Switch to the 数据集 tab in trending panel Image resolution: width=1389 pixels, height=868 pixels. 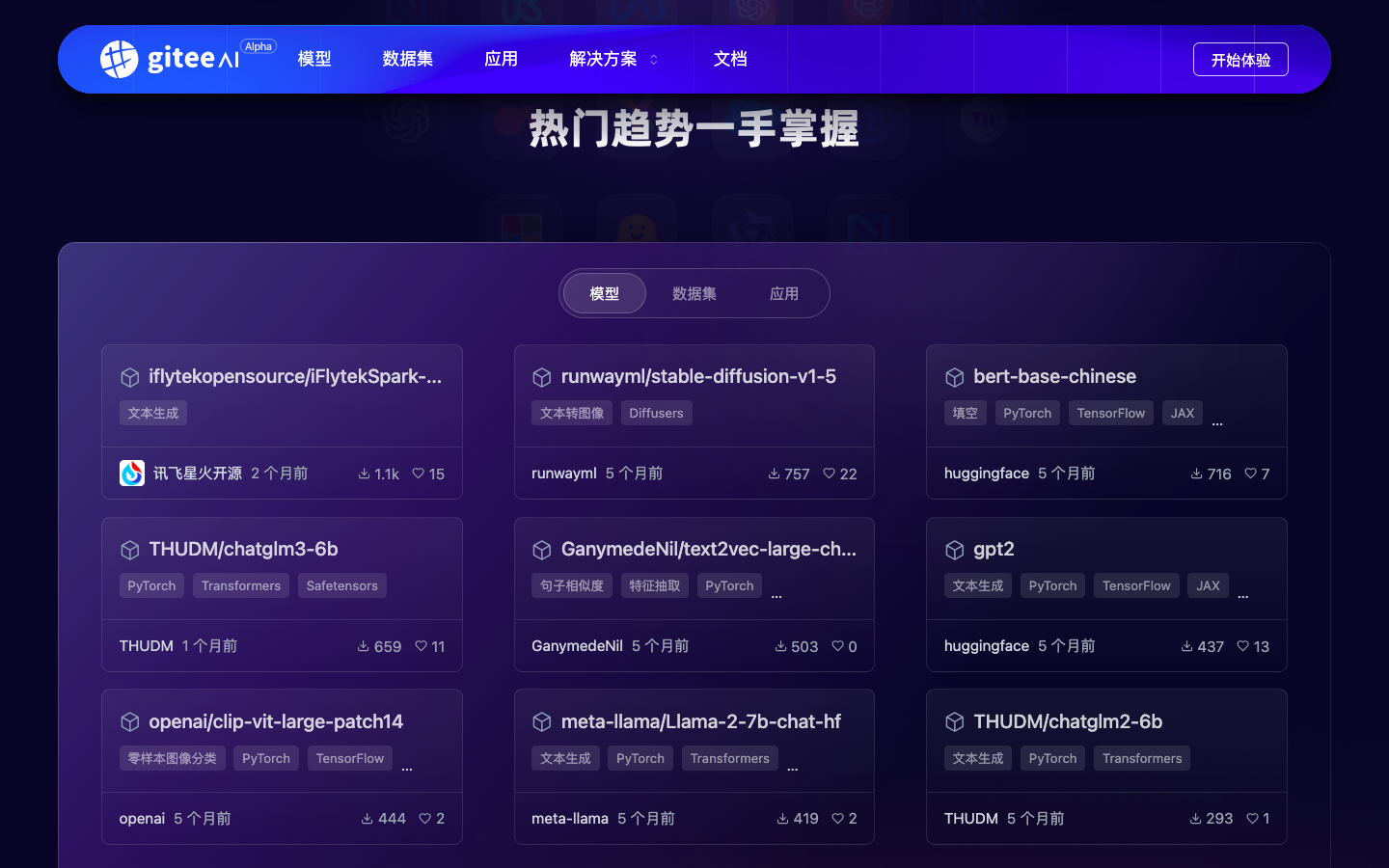coord(694,293)
